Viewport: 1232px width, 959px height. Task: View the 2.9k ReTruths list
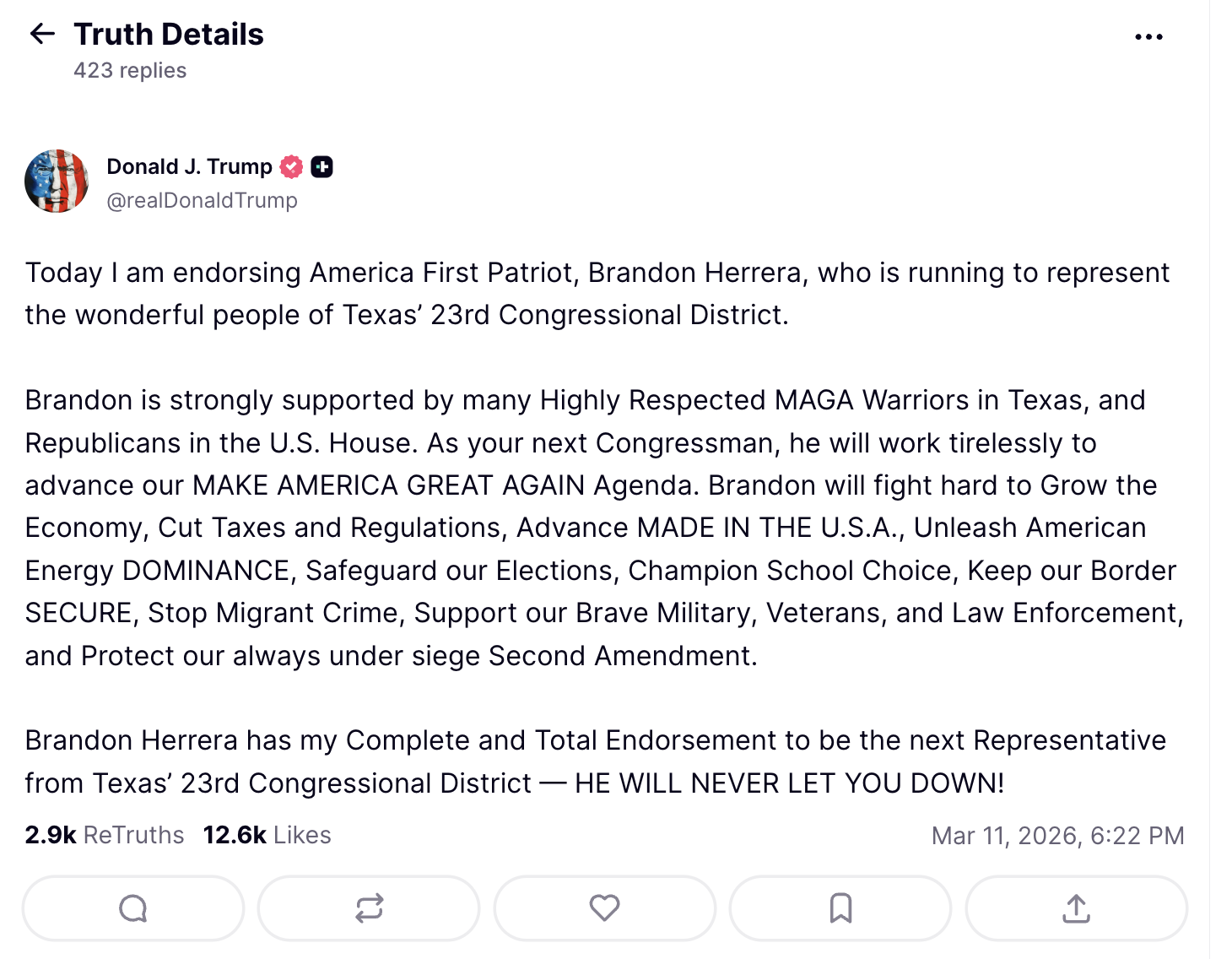105,835
